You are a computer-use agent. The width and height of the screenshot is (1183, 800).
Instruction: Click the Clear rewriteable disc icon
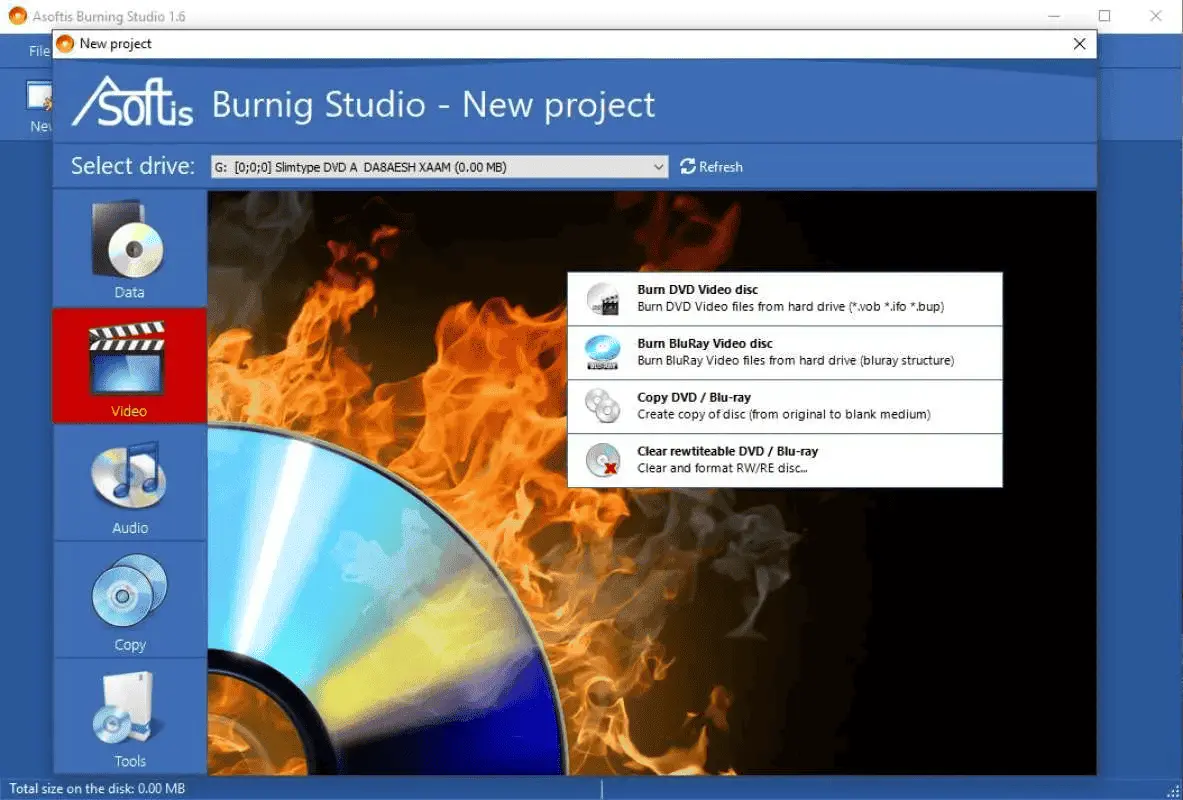click(603, 460)
